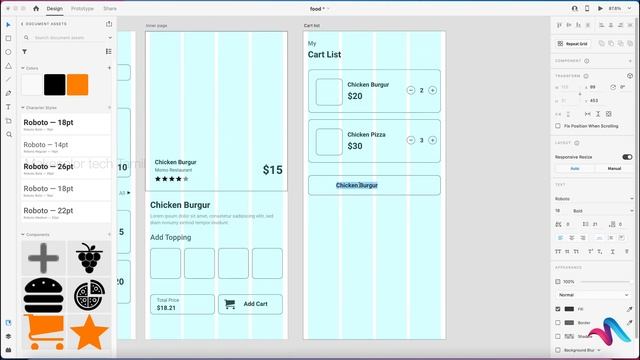Uncheck the Fill checkbox
Screen dimensions: 640x360
(x=558, y=309)
